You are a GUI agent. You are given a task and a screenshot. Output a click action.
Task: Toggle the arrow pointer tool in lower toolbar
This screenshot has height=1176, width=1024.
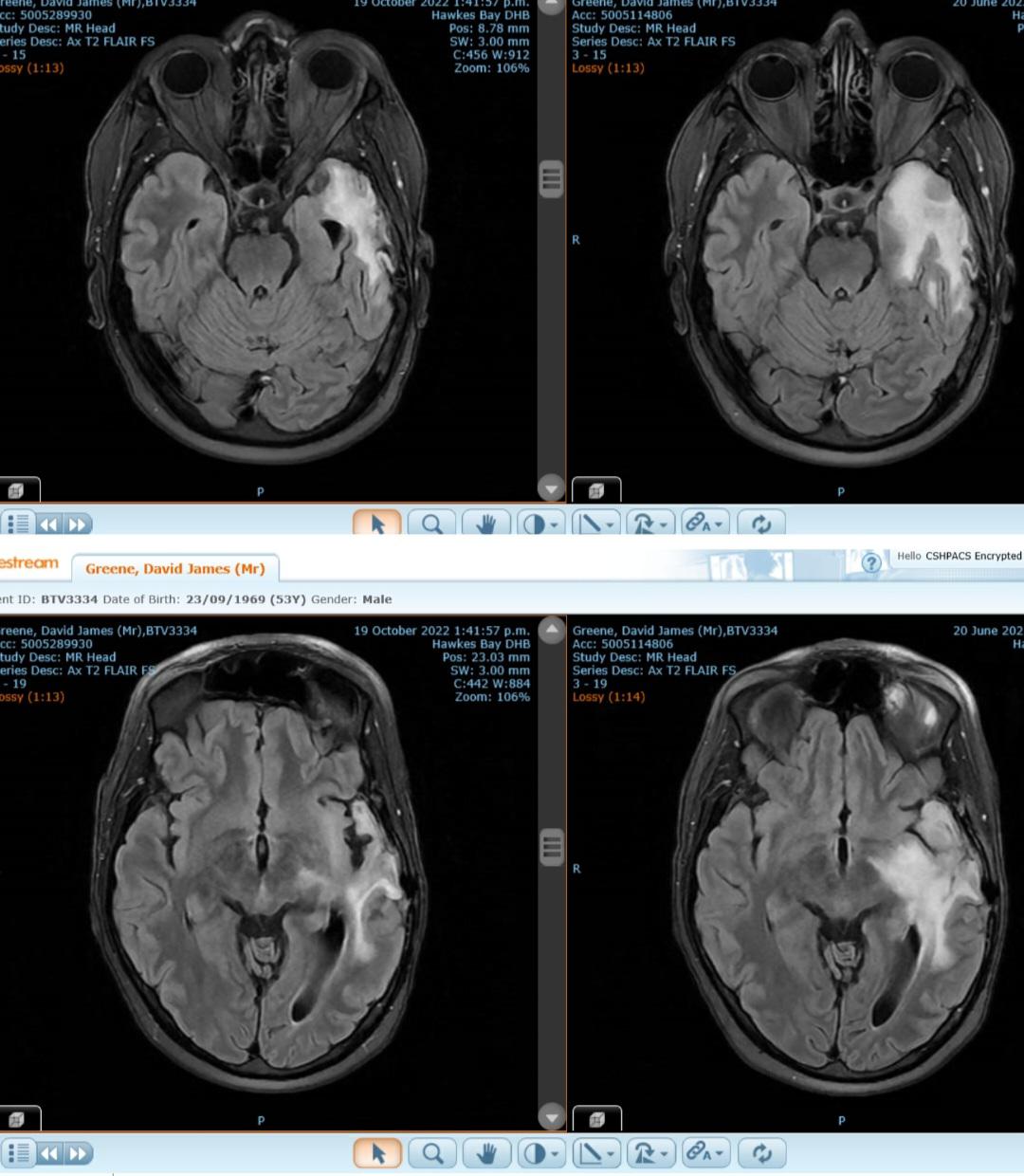(x=377, y=1153)
